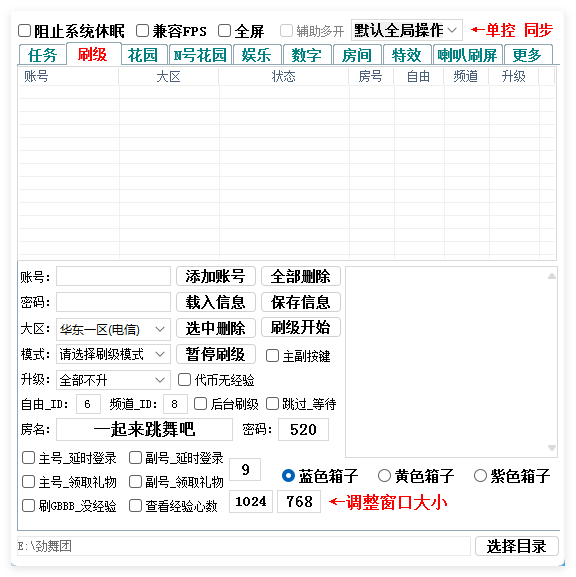
Task: Check the 副号_领取礼物 checkbox
Action: tap(135, 481)
